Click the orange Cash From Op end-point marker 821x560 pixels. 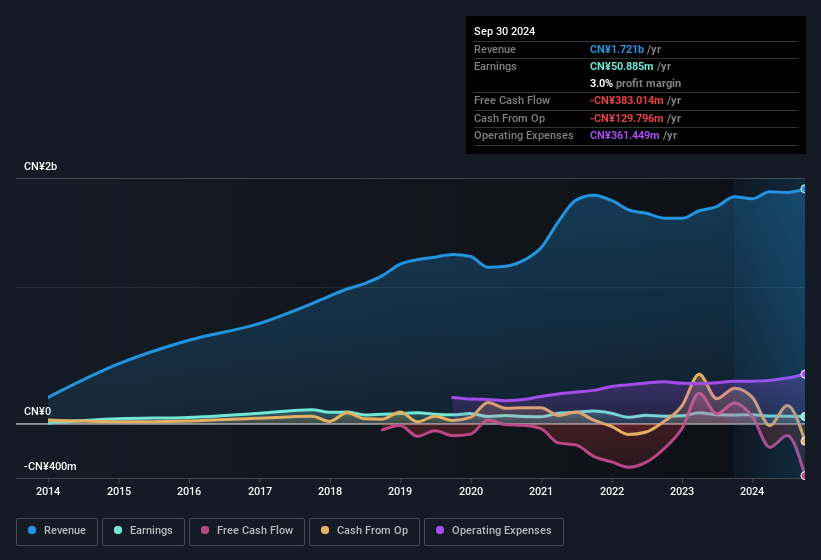[x=804, y=441]
